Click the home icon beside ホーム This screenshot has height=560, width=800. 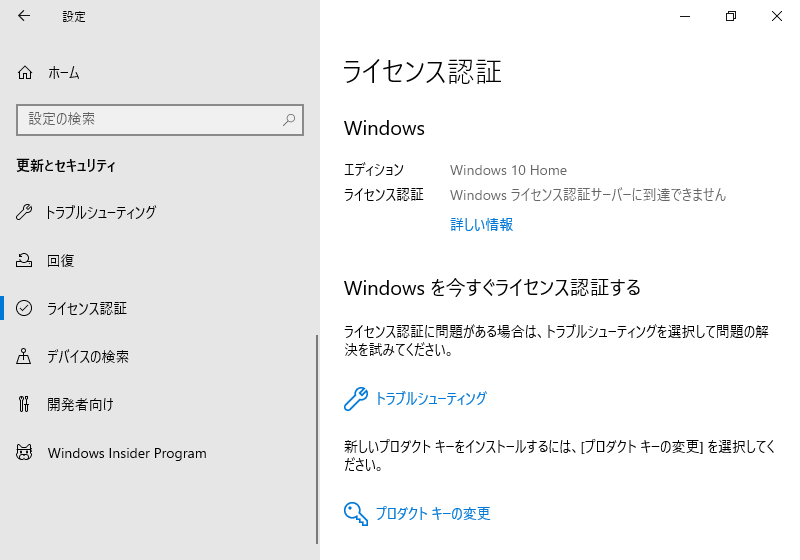[x=24, y=73]
